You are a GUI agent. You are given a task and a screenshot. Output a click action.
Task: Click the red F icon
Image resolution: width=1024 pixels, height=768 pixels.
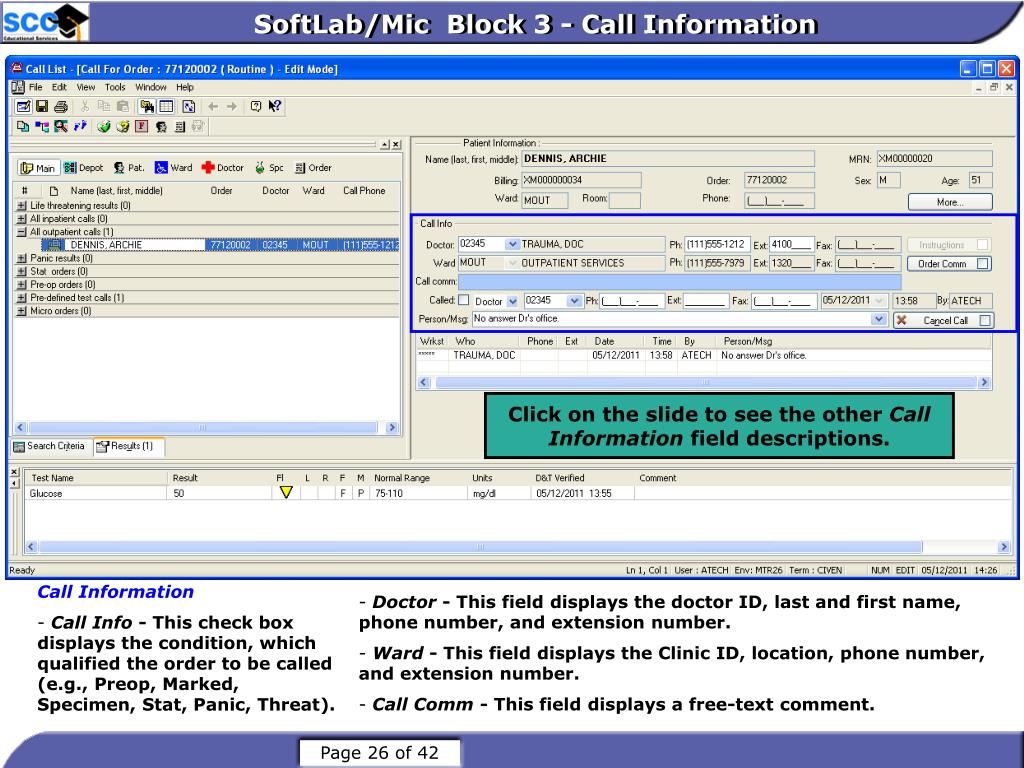click(142, 126)
